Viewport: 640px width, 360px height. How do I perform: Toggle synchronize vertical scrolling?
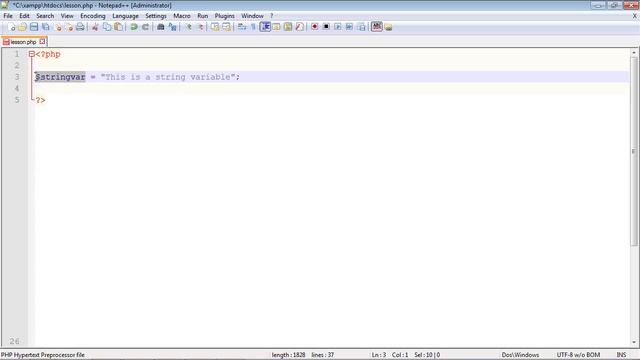(x=215, y=27)
